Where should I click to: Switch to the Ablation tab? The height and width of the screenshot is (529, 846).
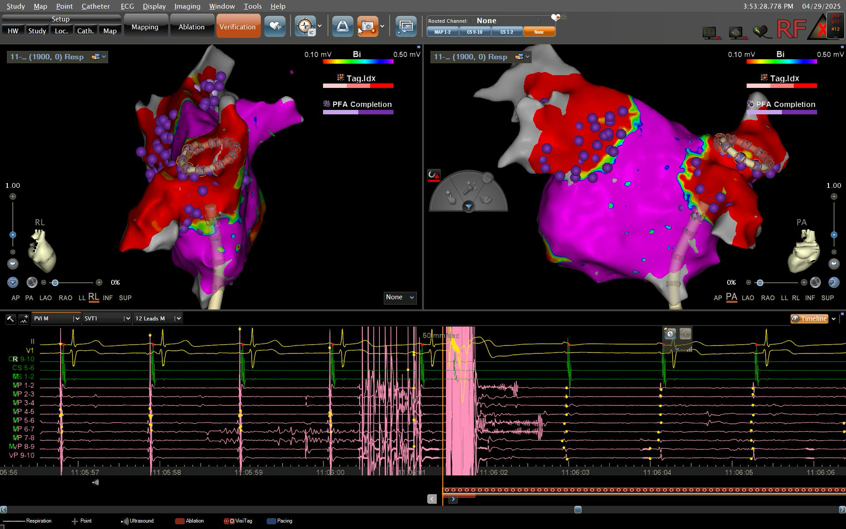pos(191,27)
